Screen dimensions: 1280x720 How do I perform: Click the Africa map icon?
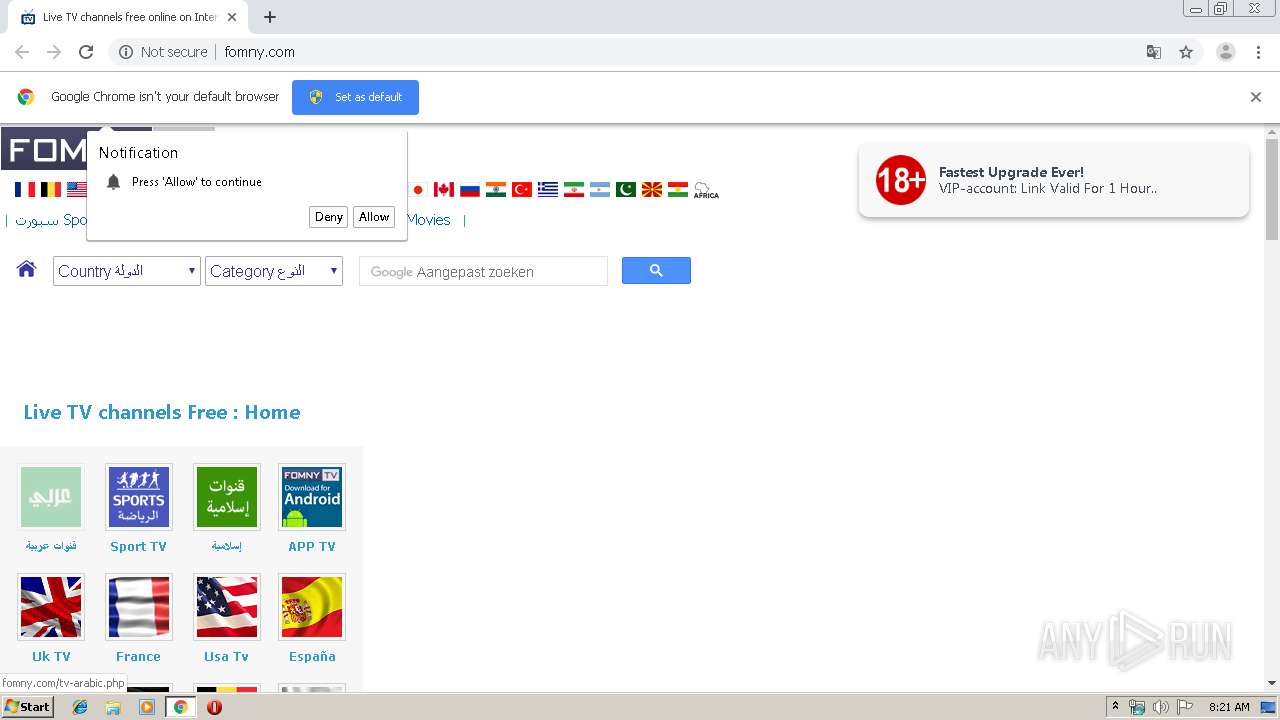[x=706, y=190]
